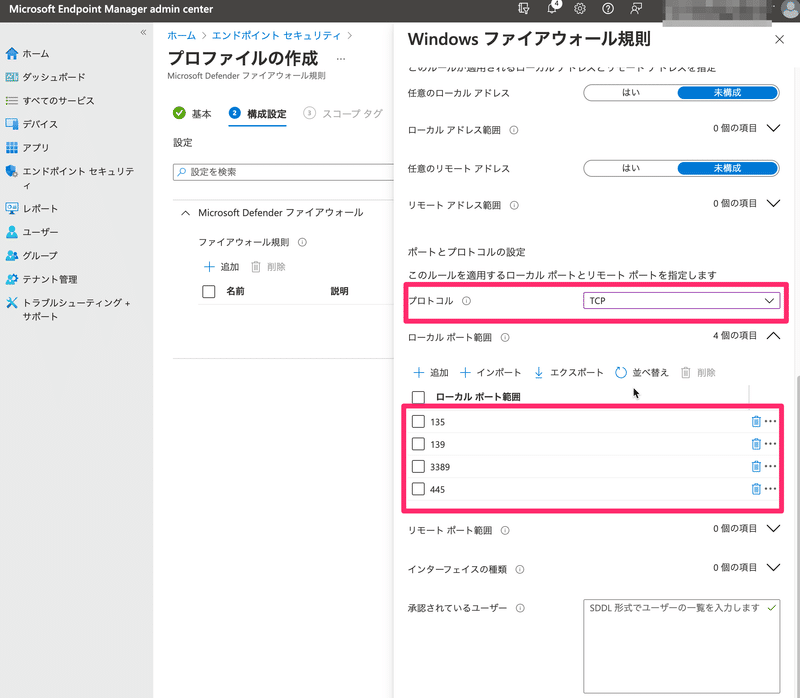The image size is (800, 698).
Task: Open テナント管理 in the sidebar
Action: coord(41,279)
